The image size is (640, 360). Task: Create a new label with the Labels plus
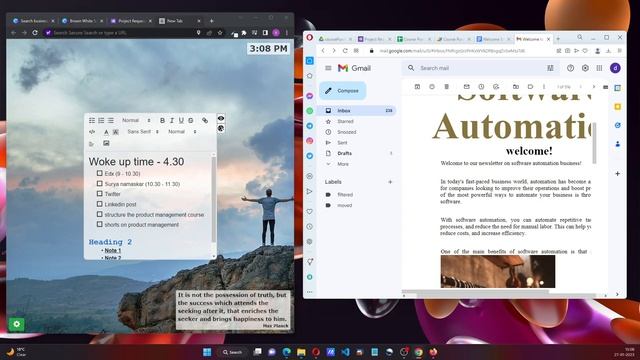pyautogui.click(x=390, y=182)
